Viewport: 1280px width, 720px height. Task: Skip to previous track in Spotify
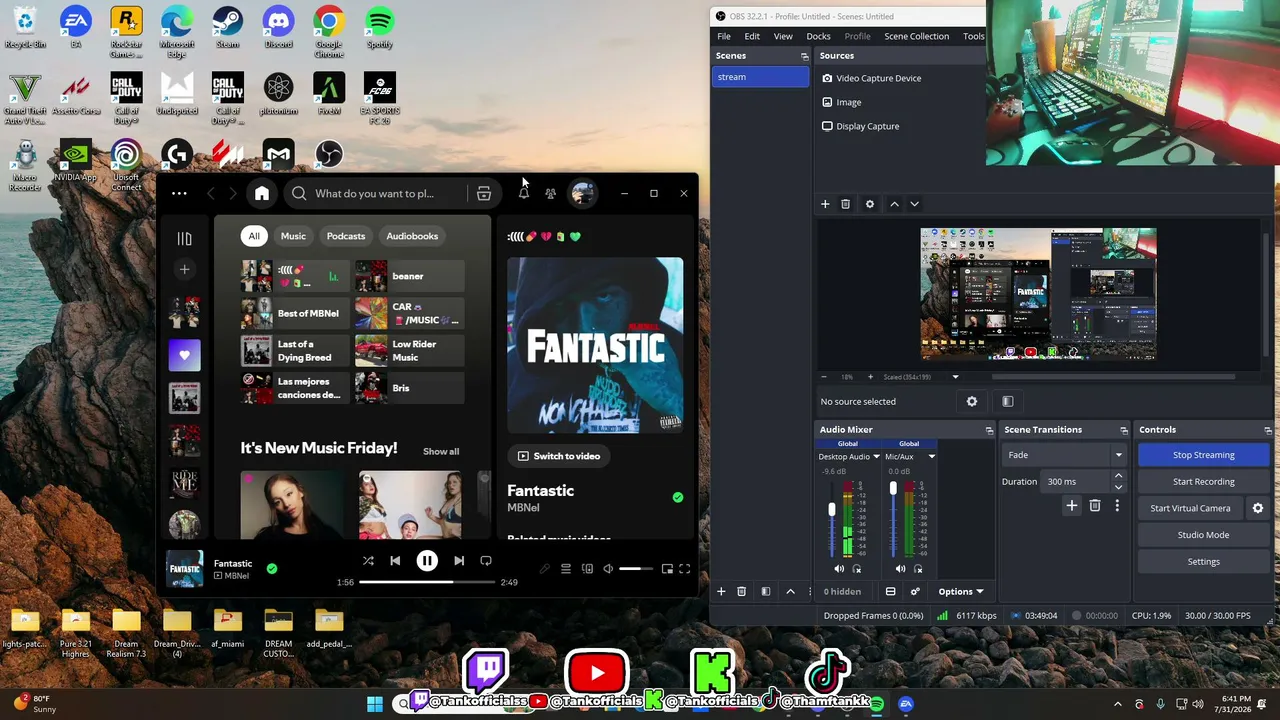coord(395,561)
